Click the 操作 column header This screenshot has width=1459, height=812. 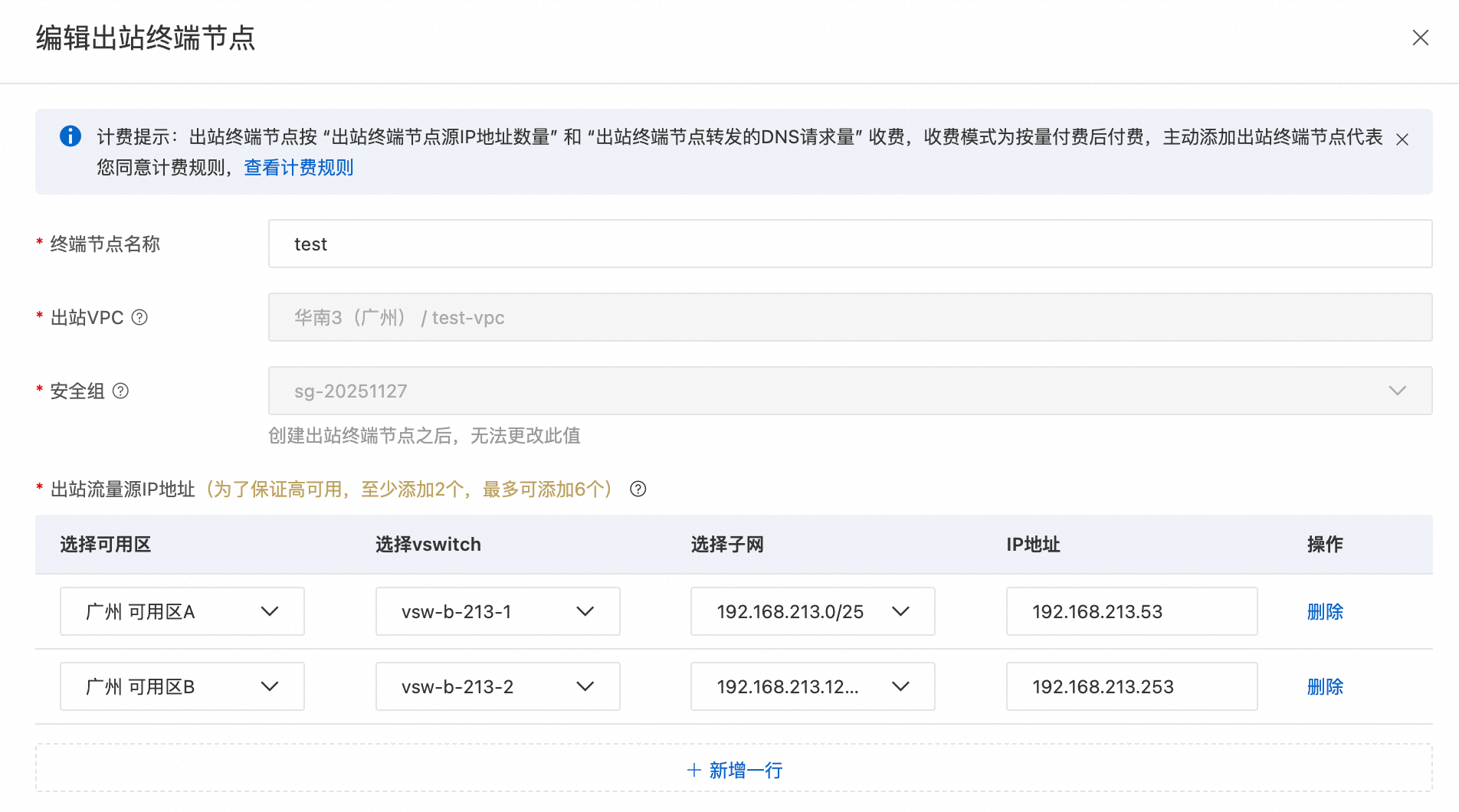click(1325, 544)
